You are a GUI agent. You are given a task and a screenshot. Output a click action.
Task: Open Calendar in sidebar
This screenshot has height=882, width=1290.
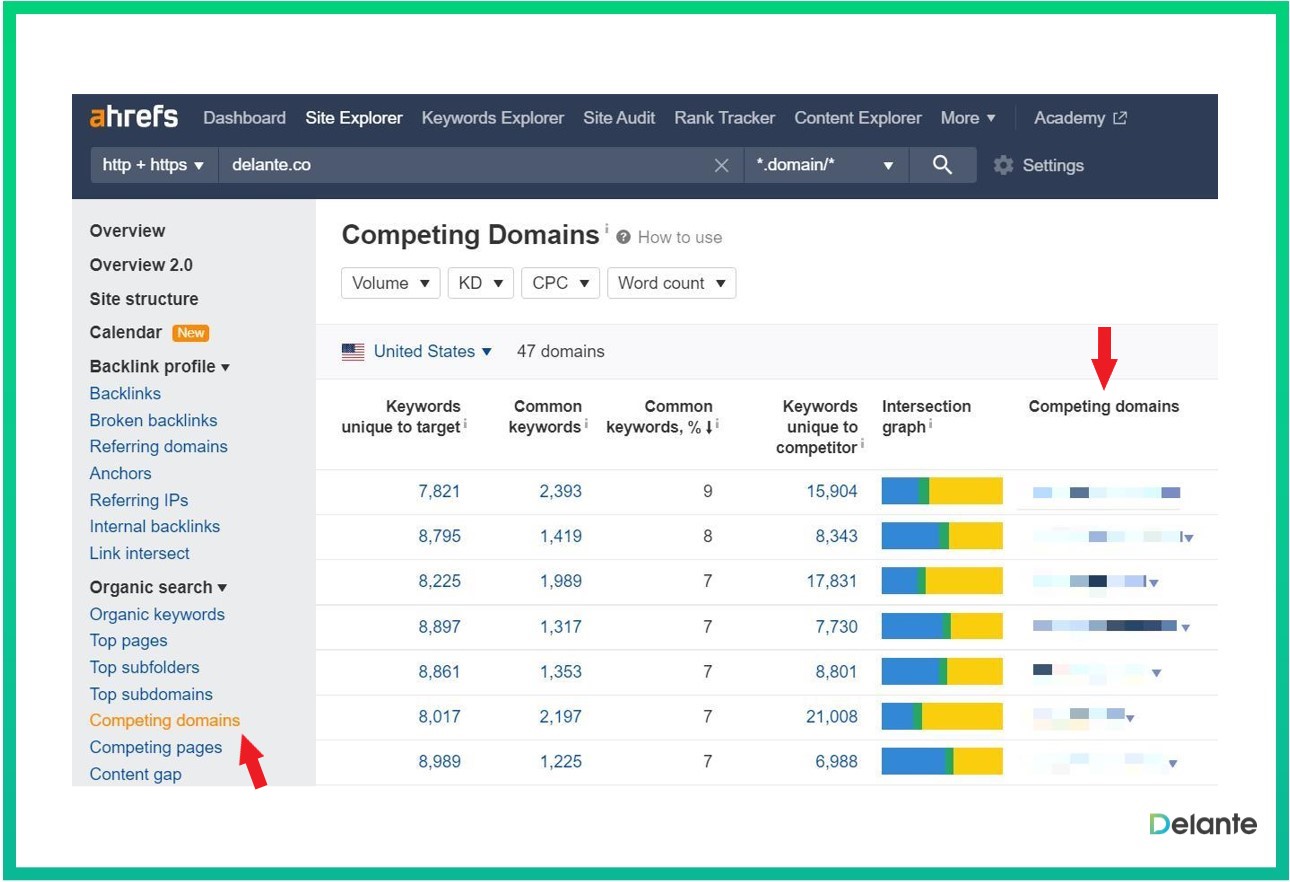point(125,333)
